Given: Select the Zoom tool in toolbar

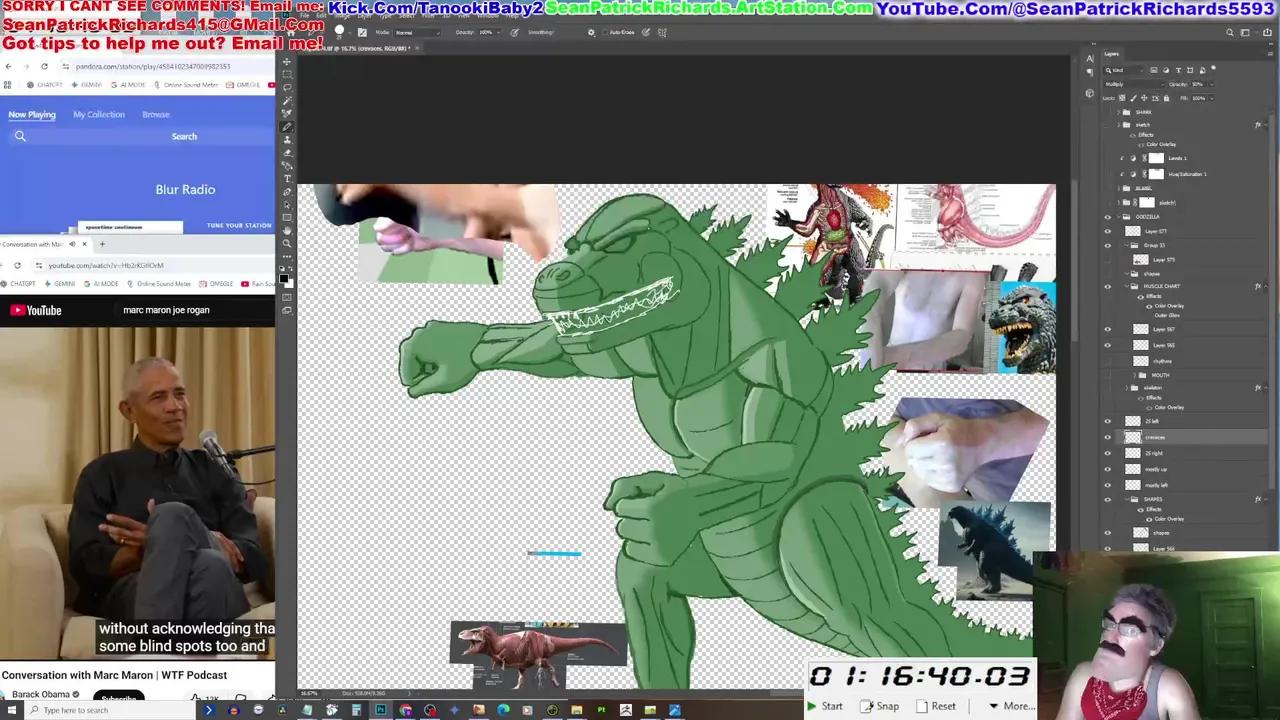Looking at the screenshot, I should pyautogui.click(x=287, y=243).
